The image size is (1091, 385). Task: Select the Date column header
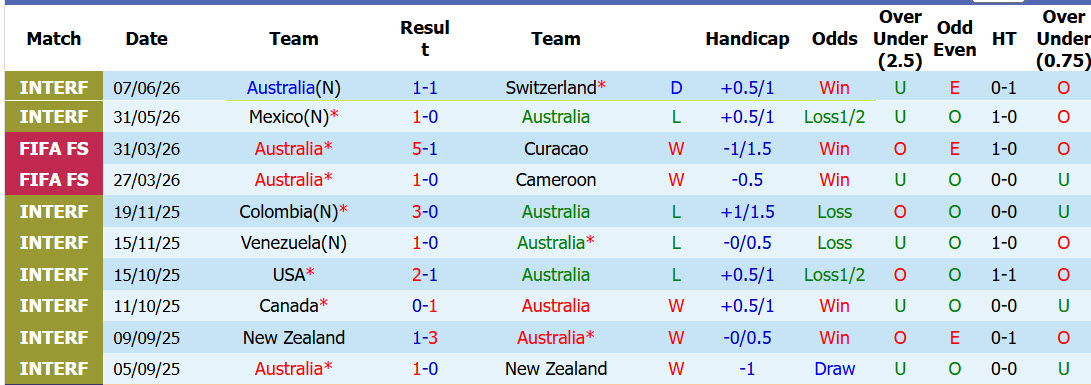click(147, 39)
